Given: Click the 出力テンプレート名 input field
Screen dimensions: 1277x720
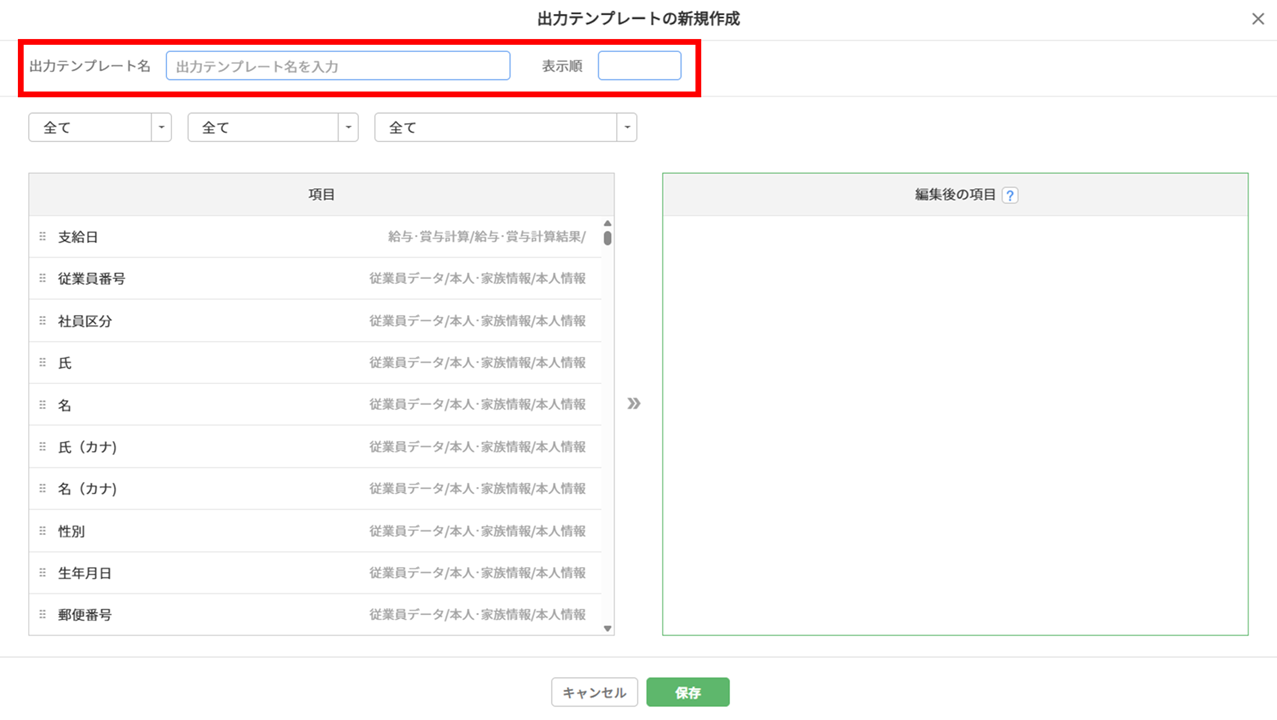Looking at the screenshot, I should pos(338,66).
